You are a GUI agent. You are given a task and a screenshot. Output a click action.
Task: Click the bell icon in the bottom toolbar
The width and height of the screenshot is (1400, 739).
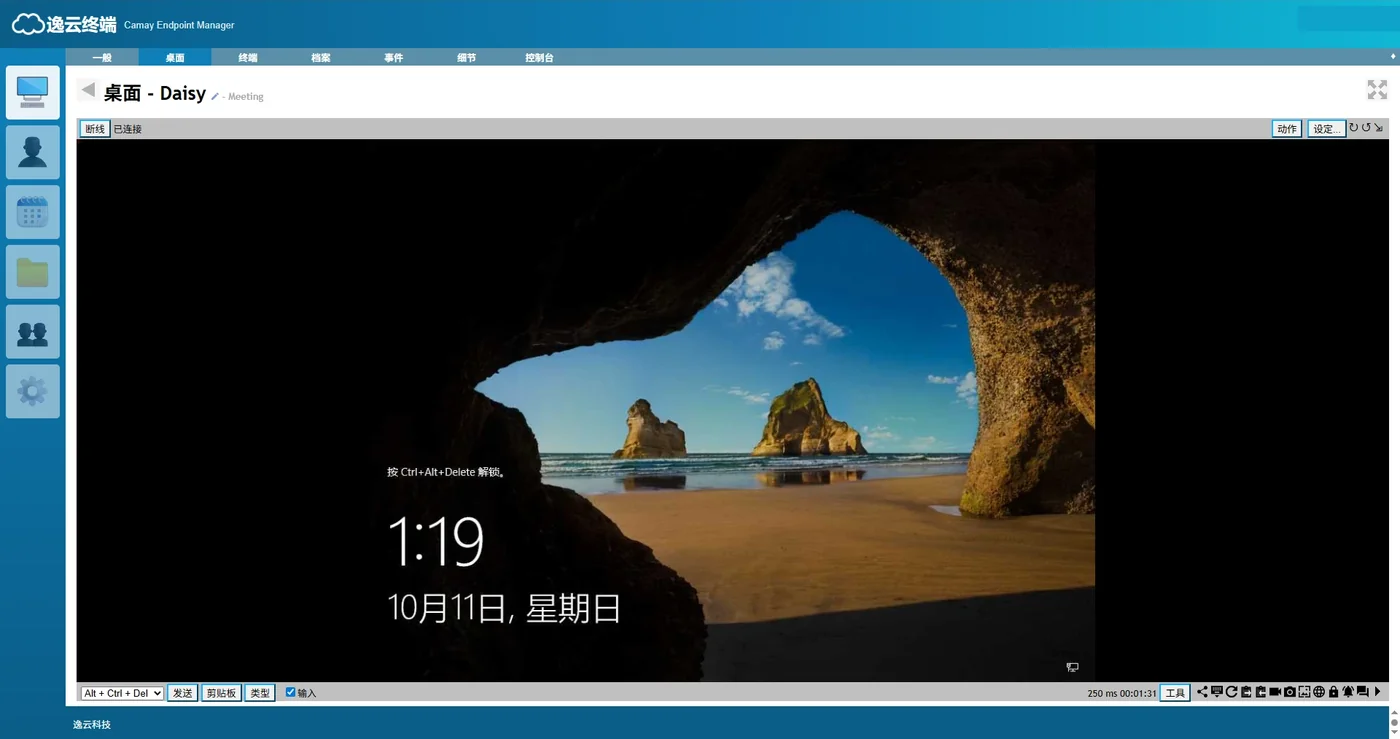[1348, 692]
